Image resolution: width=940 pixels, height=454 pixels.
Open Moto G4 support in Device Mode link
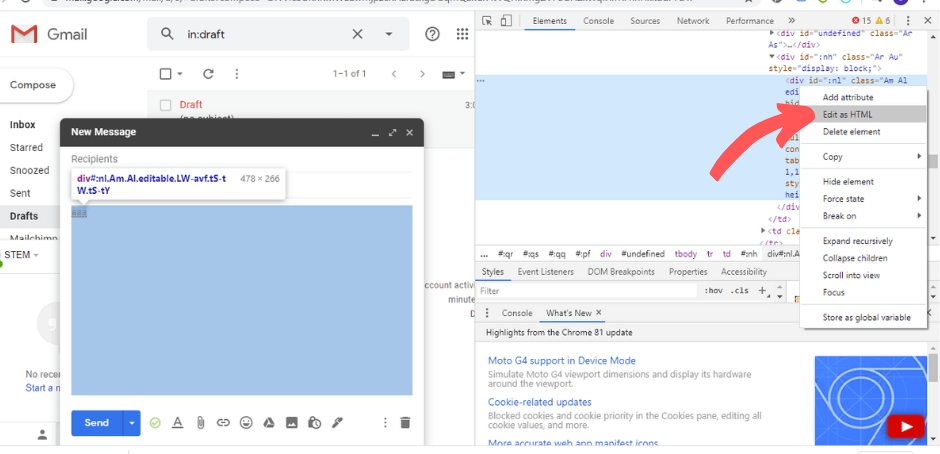[562, 361]
